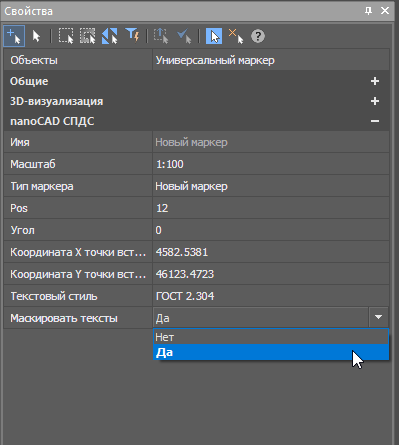
Task: Click the Универсальный маркер objects field
Action: [x=271, y=60]
